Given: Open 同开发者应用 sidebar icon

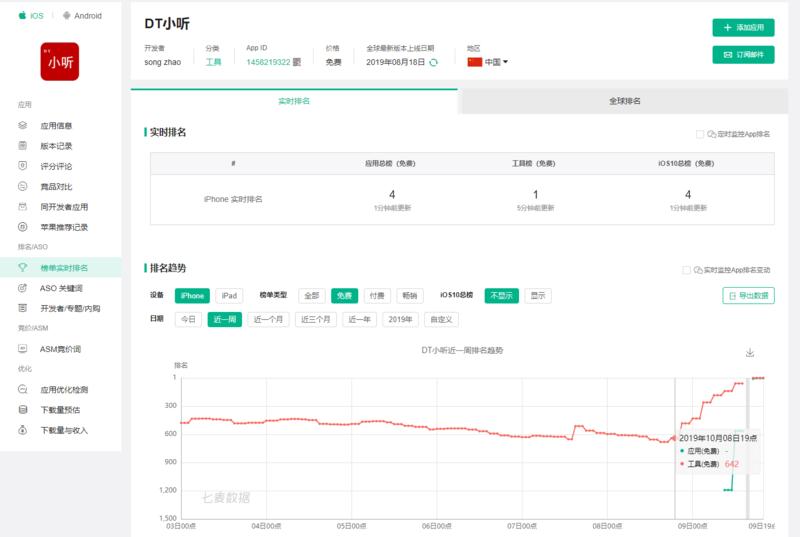Looking at the screenshot, I should click(x=22, y=207).
